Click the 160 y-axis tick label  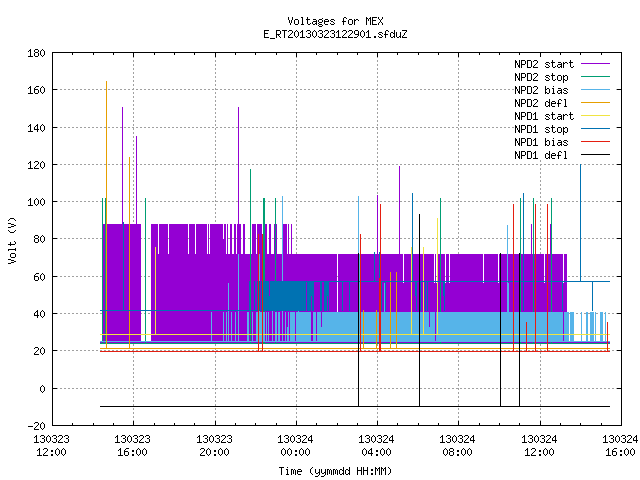point(36,90)
